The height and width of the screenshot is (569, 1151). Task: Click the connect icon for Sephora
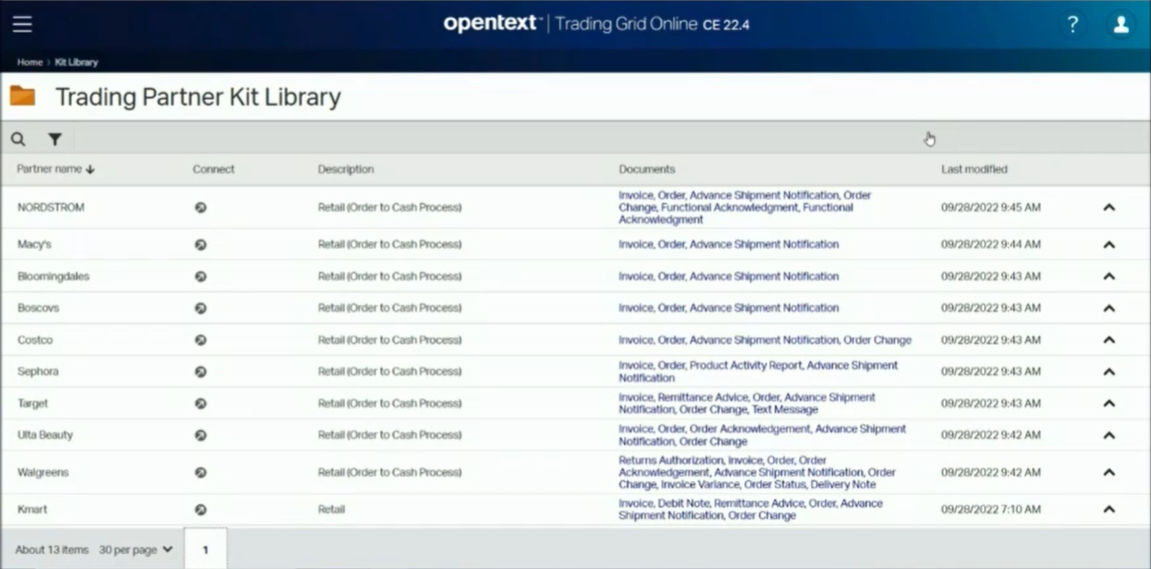(200, 372)
